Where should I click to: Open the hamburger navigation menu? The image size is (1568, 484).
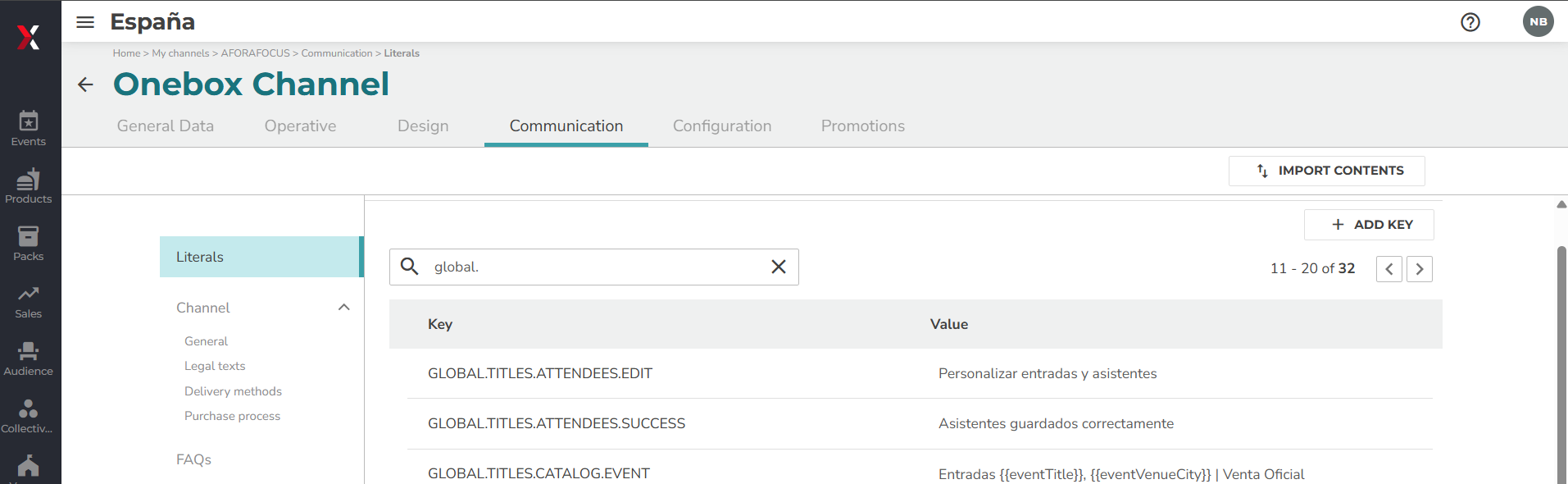85,22
